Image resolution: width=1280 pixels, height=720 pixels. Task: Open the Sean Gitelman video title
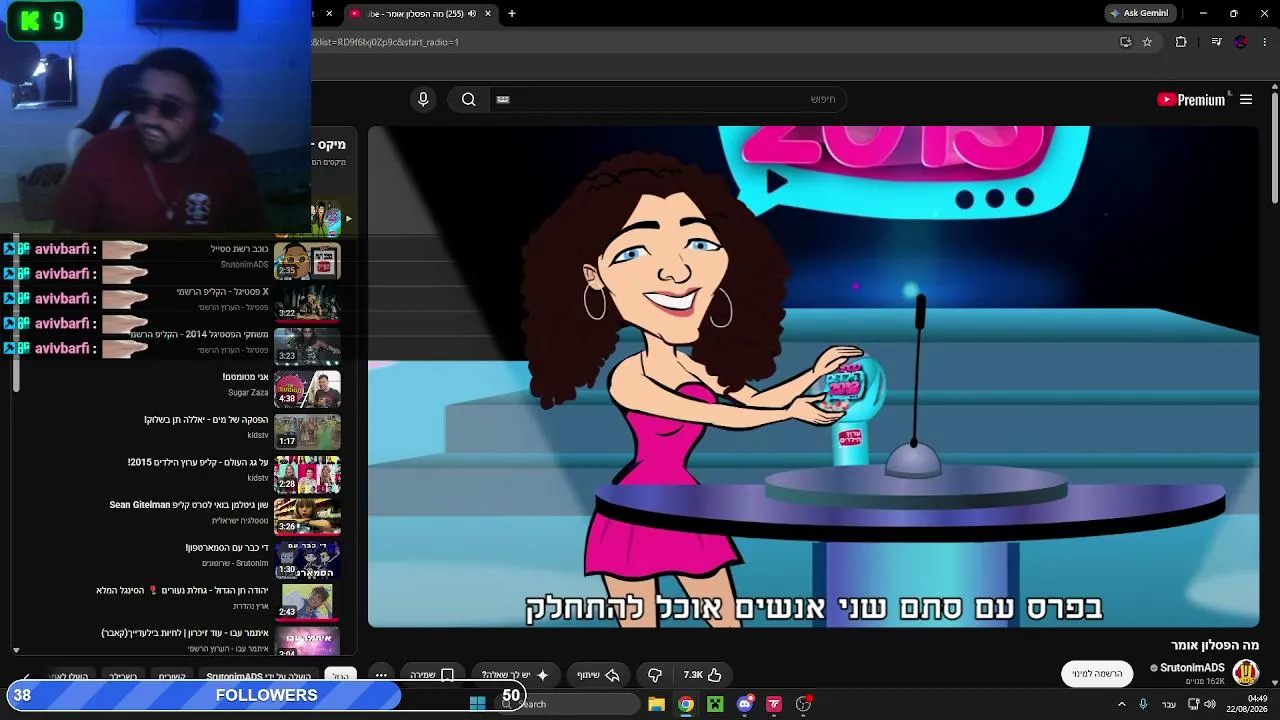[x=189, y=505]
